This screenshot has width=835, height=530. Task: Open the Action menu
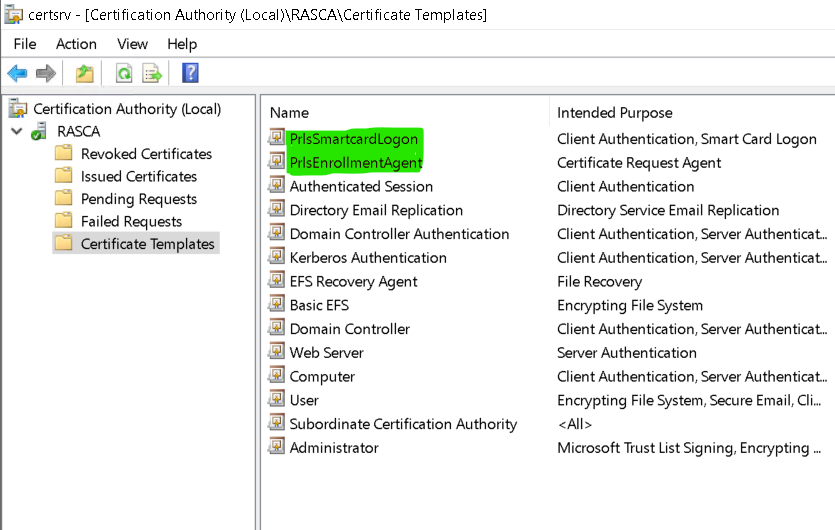click(x=76, y=44)
